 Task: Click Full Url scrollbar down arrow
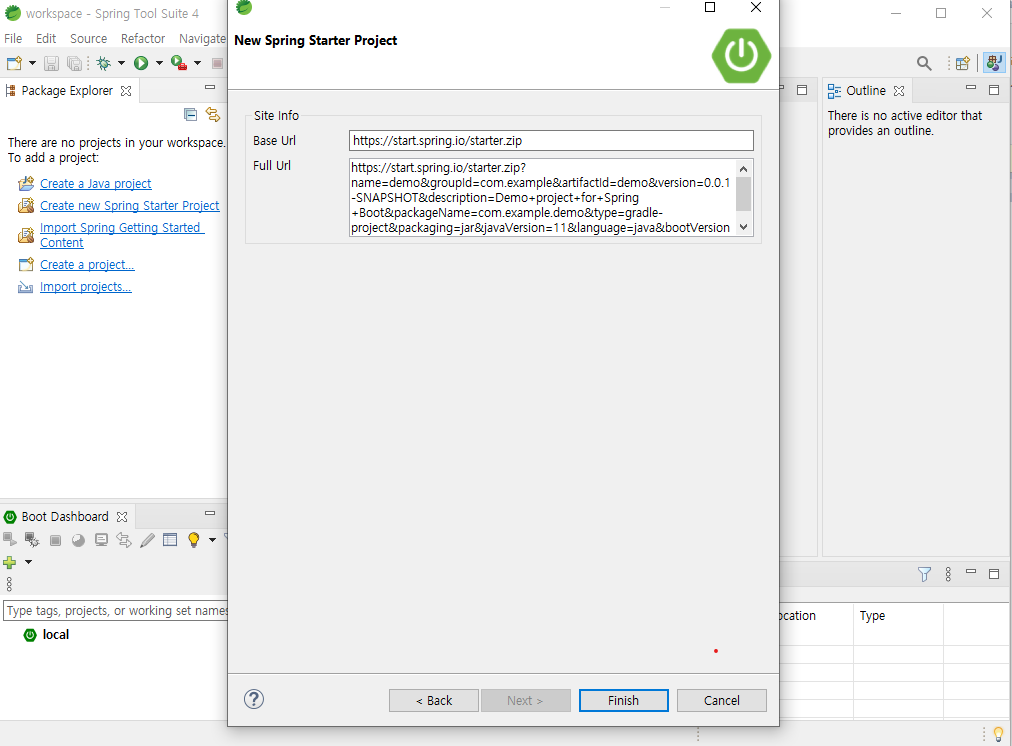point(744,227)
